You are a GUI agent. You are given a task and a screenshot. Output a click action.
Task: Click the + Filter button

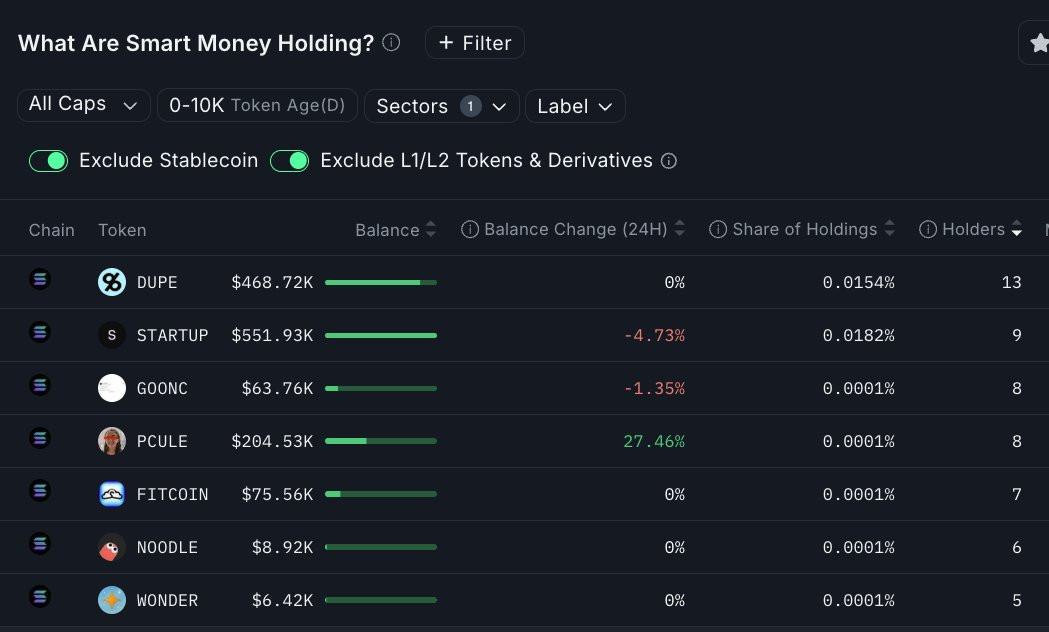click(475, 43)
